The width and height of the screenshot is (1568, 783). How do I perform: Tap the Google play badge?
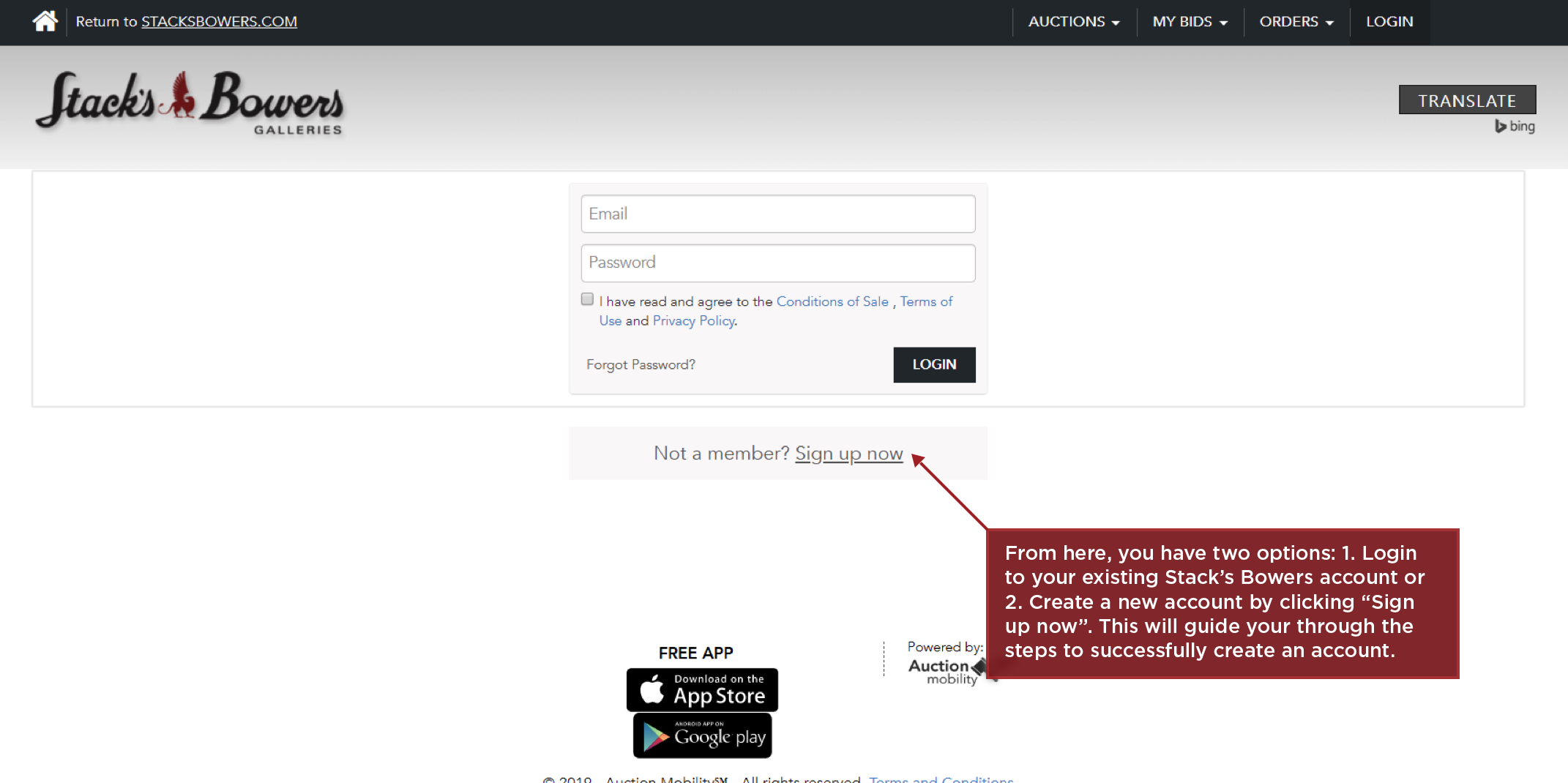tap(702, 735)
